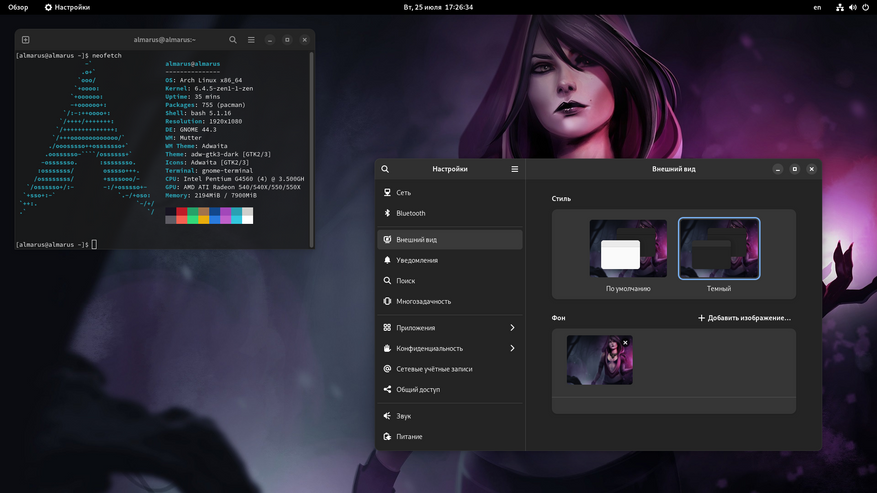Click the text OS: Arch Linux x86_64
The height and width of the screenshot is (493, 877).
coord(204,80)
